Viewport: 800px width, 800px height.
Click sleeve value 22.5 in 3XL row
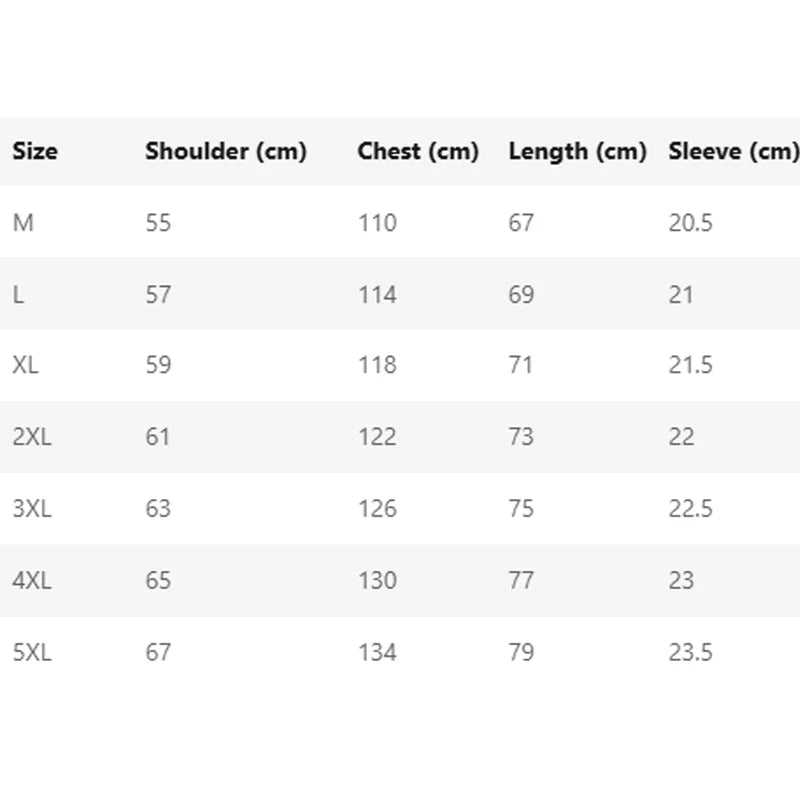(690, 509)
